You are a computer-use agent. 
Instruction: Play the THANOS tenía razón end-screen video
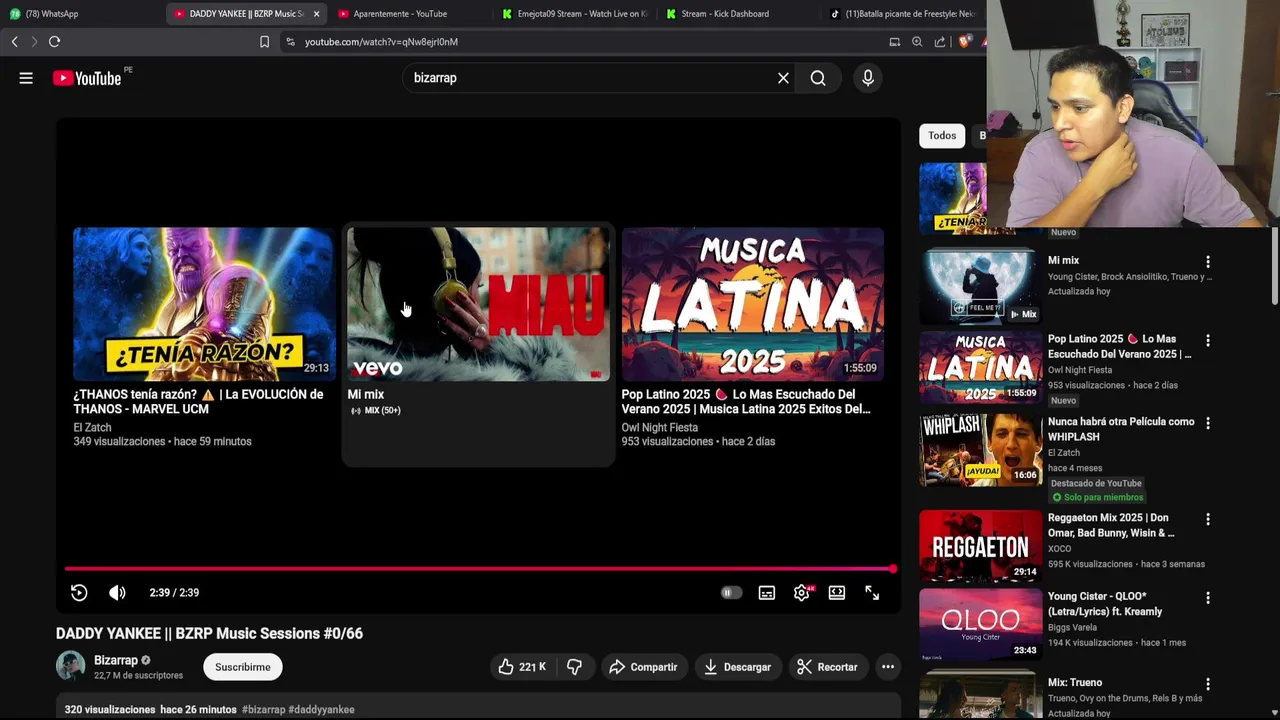(x=204, y=304)
